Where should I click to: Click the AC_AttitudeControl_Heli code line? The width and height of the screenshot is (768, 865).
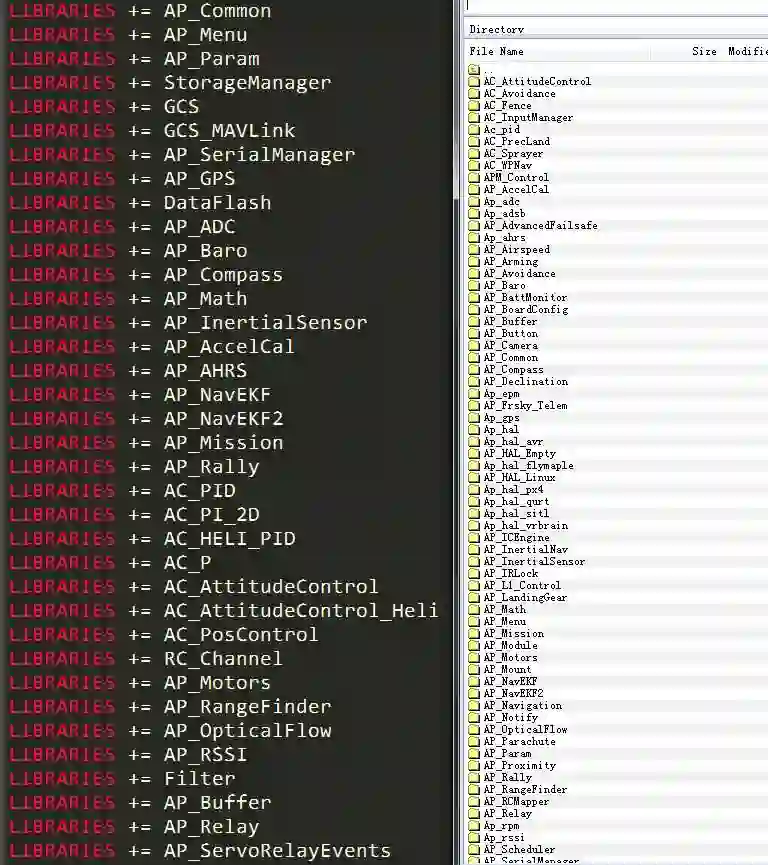pos(223,611)
